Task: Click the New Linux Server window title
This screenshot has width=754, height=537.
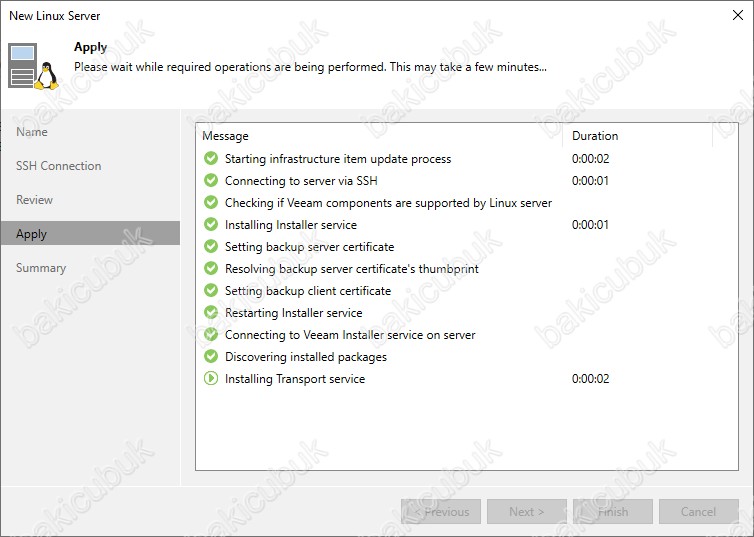Action: (x=54, y=15)
